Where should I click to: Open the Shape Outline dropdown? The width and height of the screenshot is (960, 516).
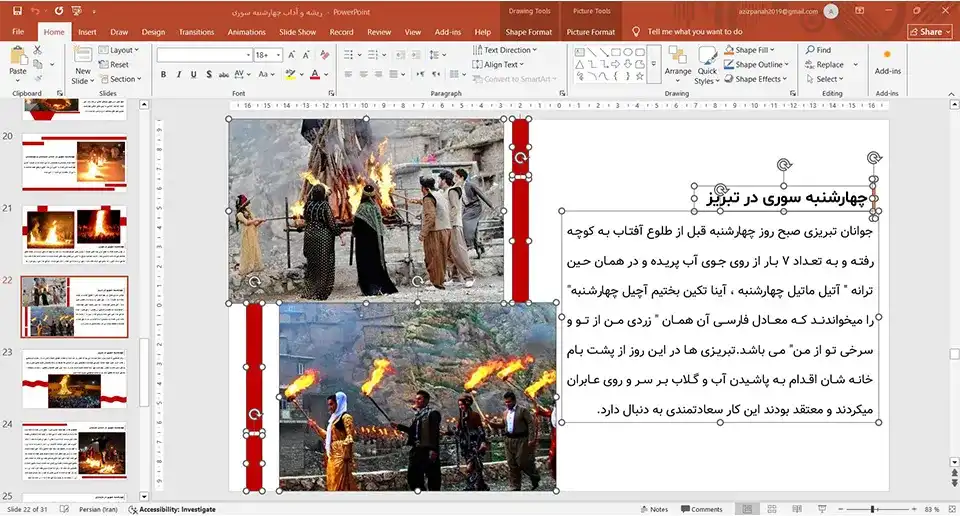(x=757, y=64)
